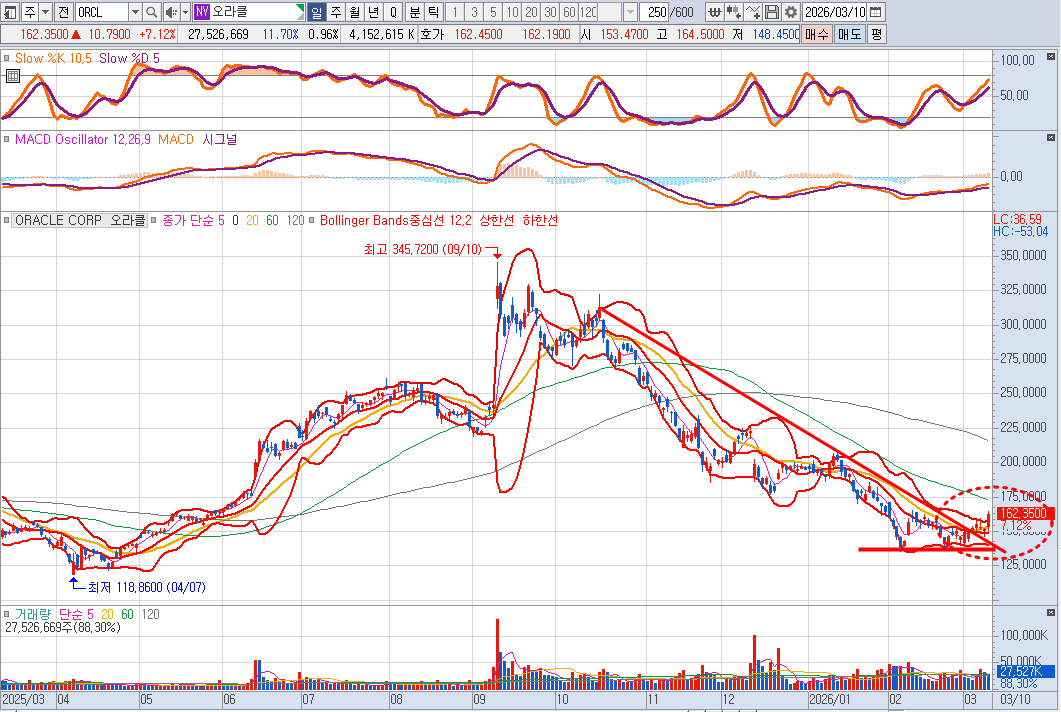Click the blue 매도 sell button
Image resolution: width=1061 pixels, height=712 pixels.
tap(849, 33)
